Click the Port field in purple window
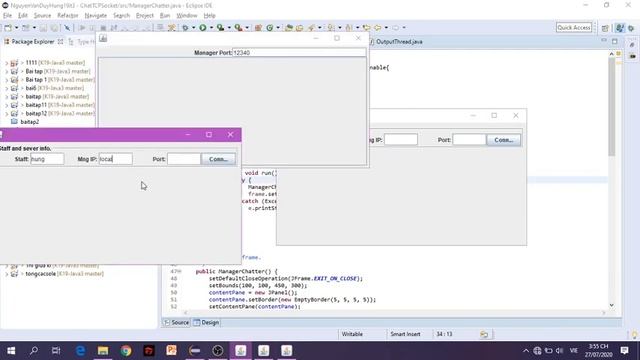 point(184,159)
